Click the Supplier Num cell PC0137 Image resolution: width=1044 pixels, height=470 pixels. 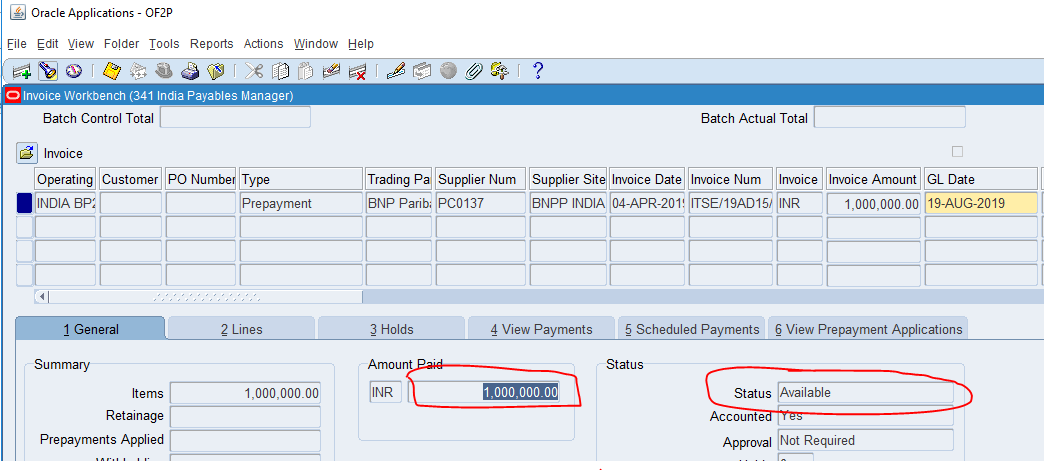click(x=481, y=204)
